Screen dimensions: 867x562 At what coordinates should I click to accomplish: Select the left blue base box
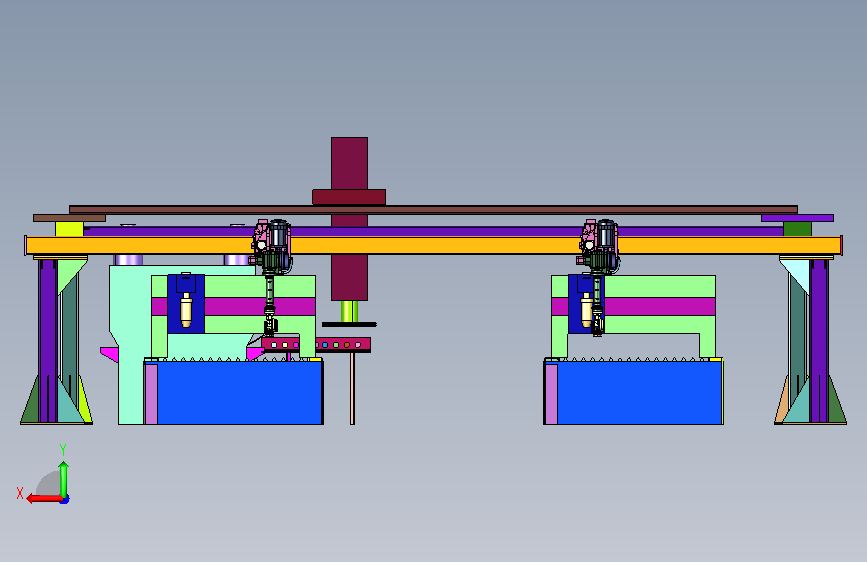click(239, 393)
